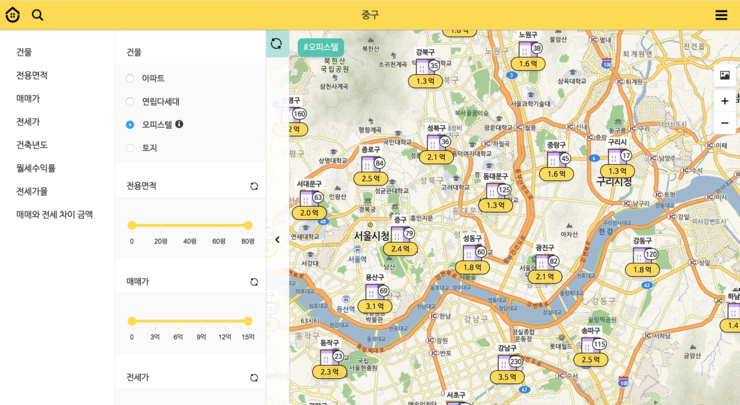740x405 pixels.
Task: Open the search magnifier icon
Action: pos(37,15)
